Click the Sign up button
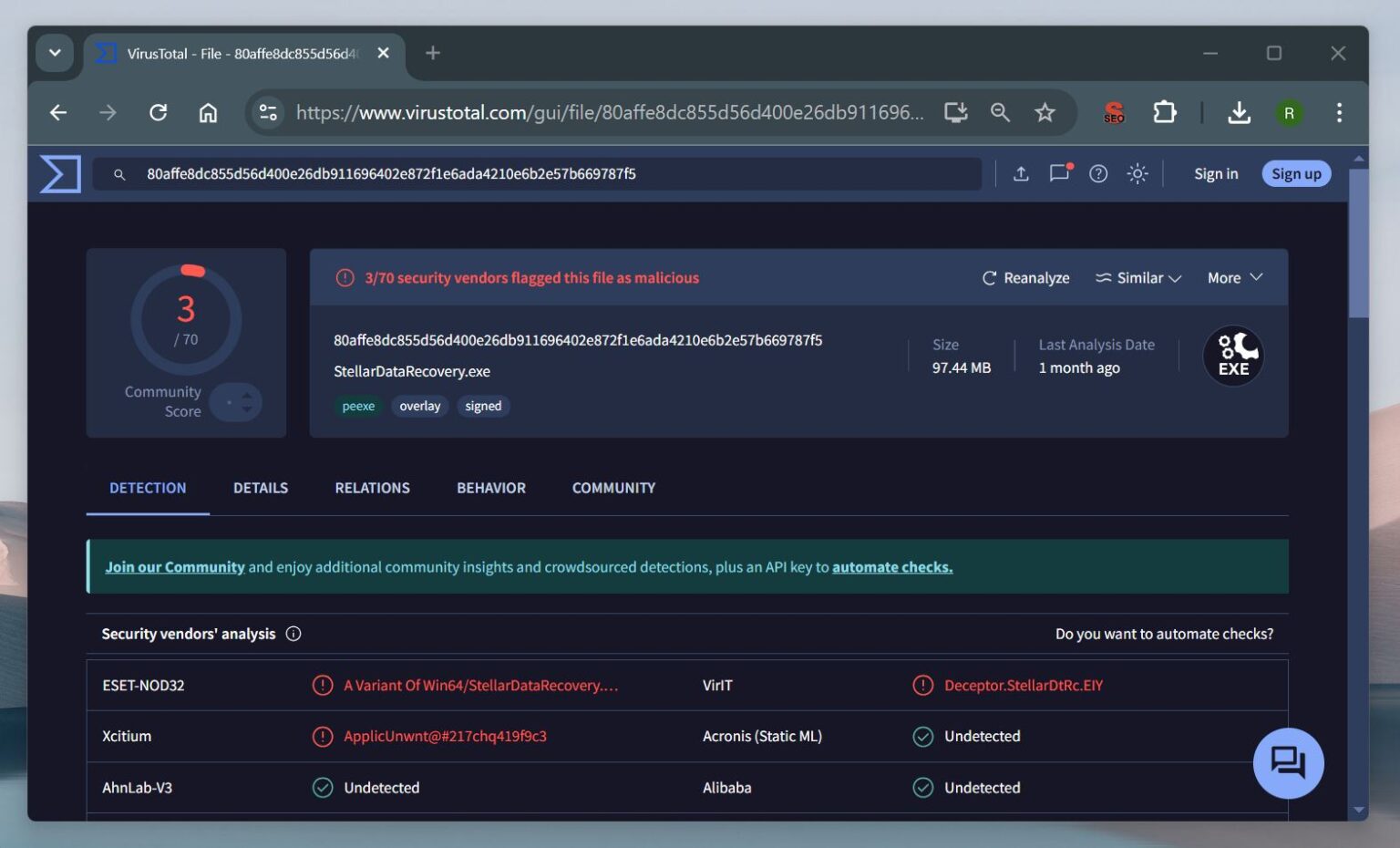1400x848 pixels. click(x=1295, y=173)
